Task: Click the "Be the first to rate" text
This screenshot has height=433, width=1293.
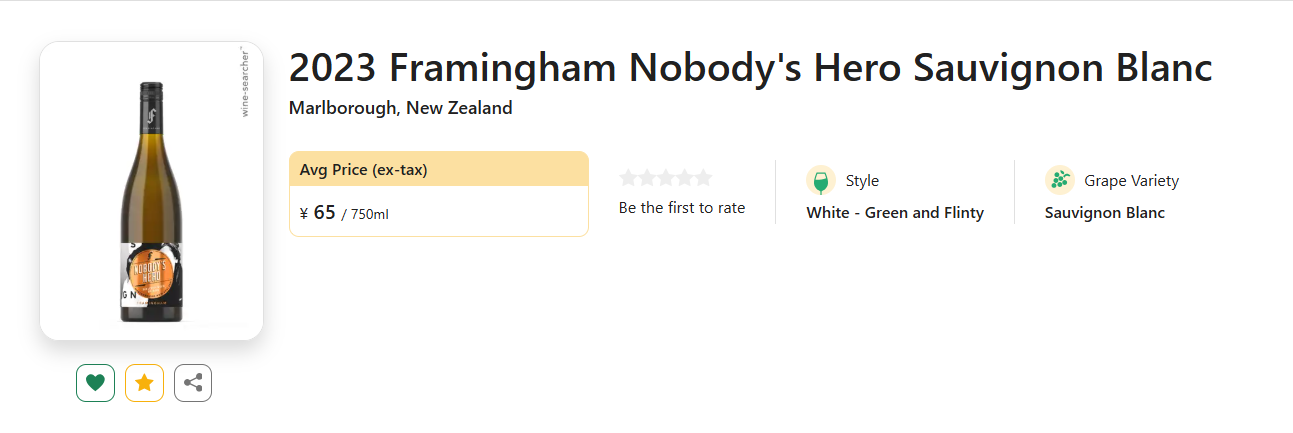Action: pos(682,208)
